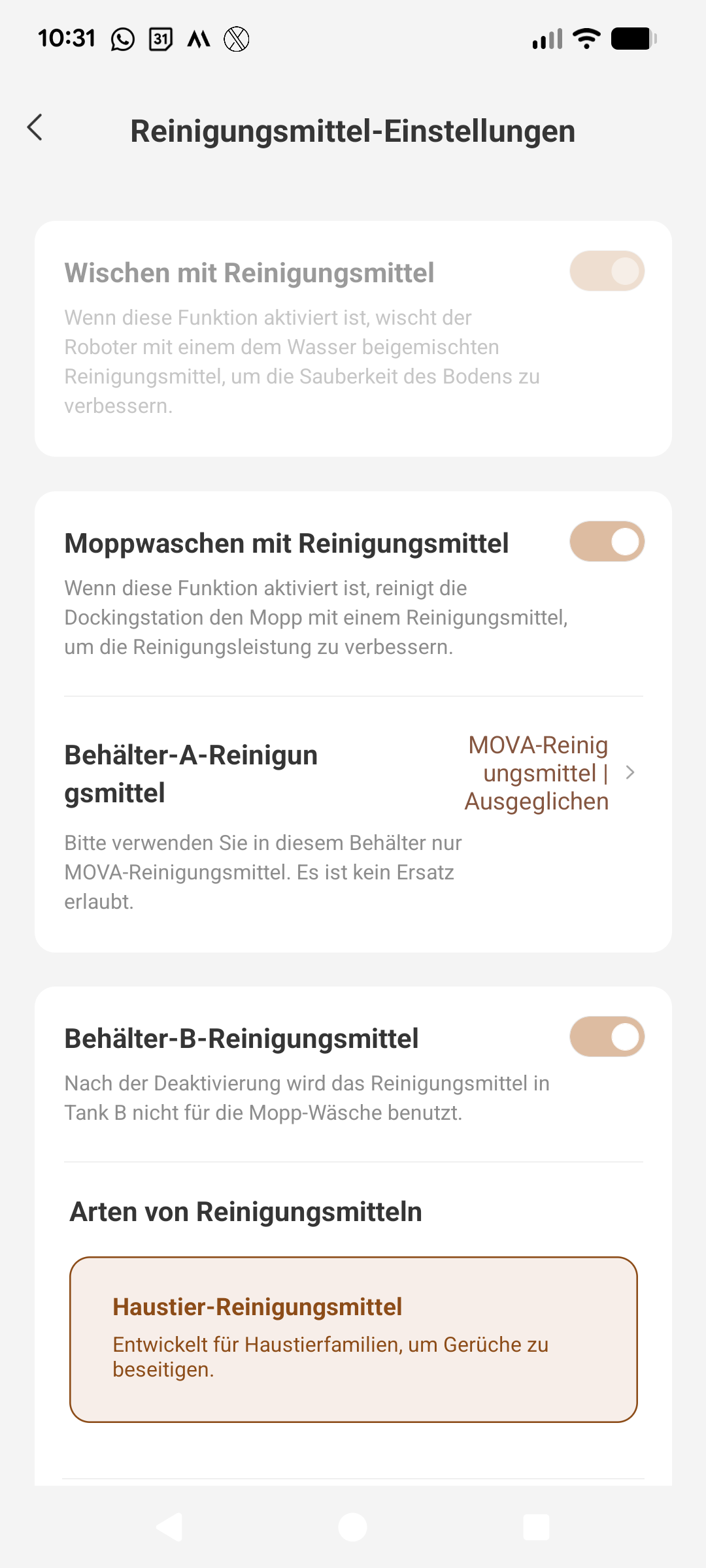Tap the Moppwaschen mit Reinigungsmittel heading
The width and height of the screenshot is (706, 1568).
click(x=286, y=544)
